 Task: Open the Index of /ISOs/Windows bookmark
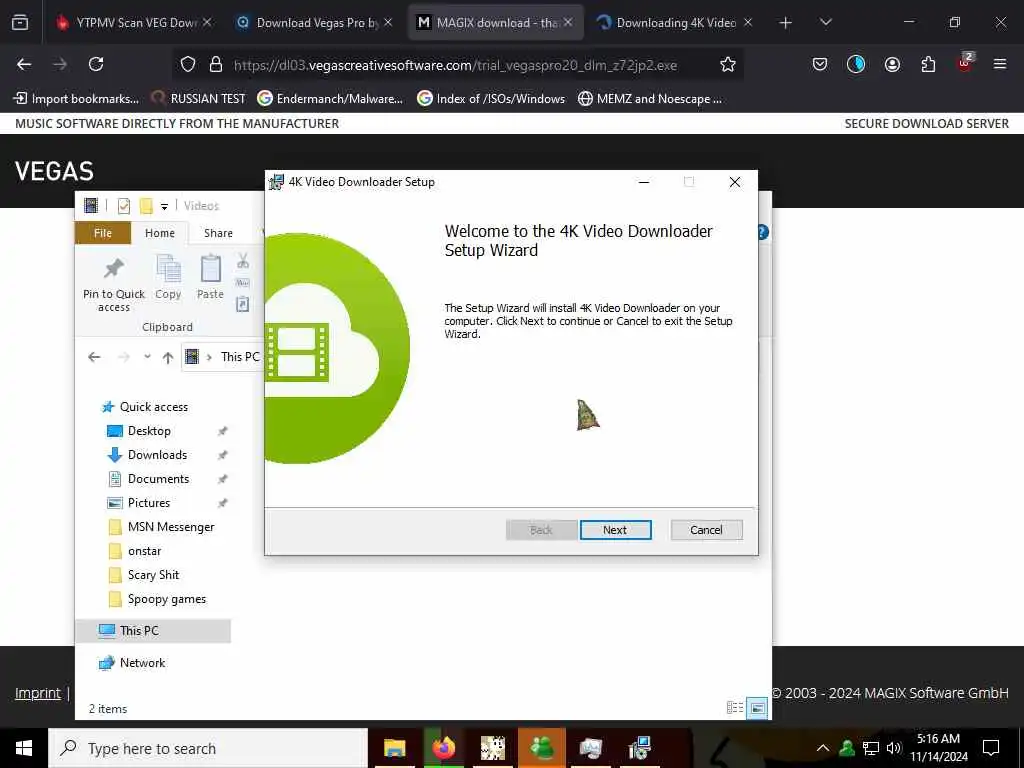tap(491, 99)
